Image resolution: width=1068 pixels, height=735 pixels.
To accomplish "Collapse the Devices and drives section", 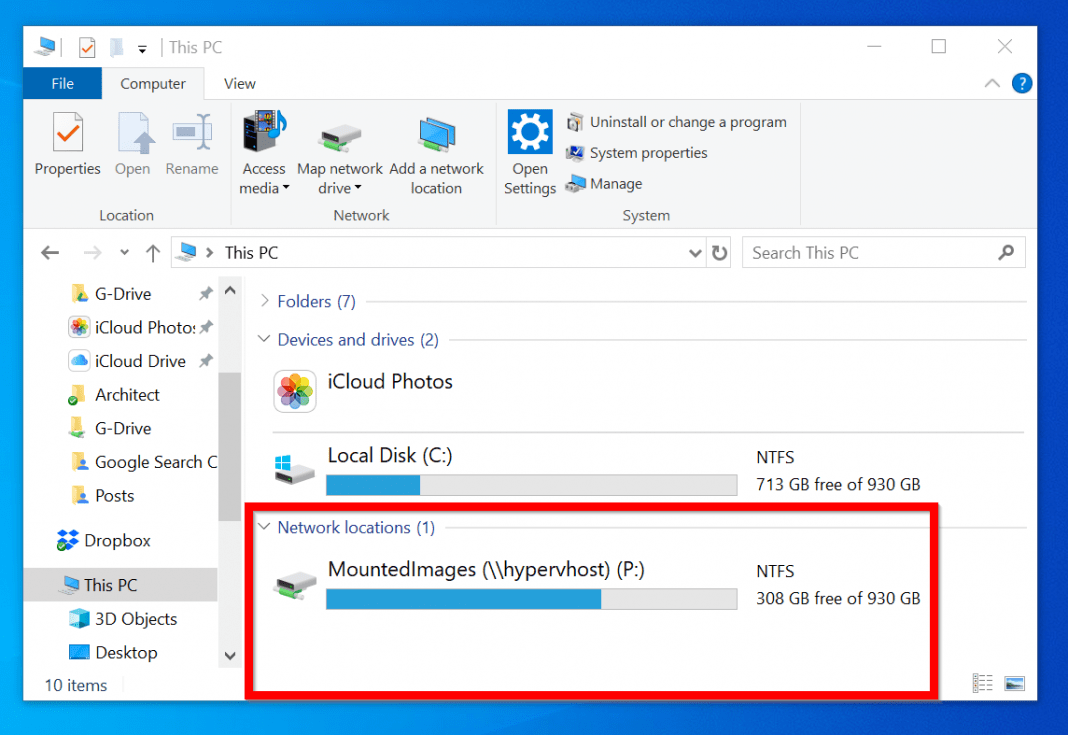I will 263,339.
